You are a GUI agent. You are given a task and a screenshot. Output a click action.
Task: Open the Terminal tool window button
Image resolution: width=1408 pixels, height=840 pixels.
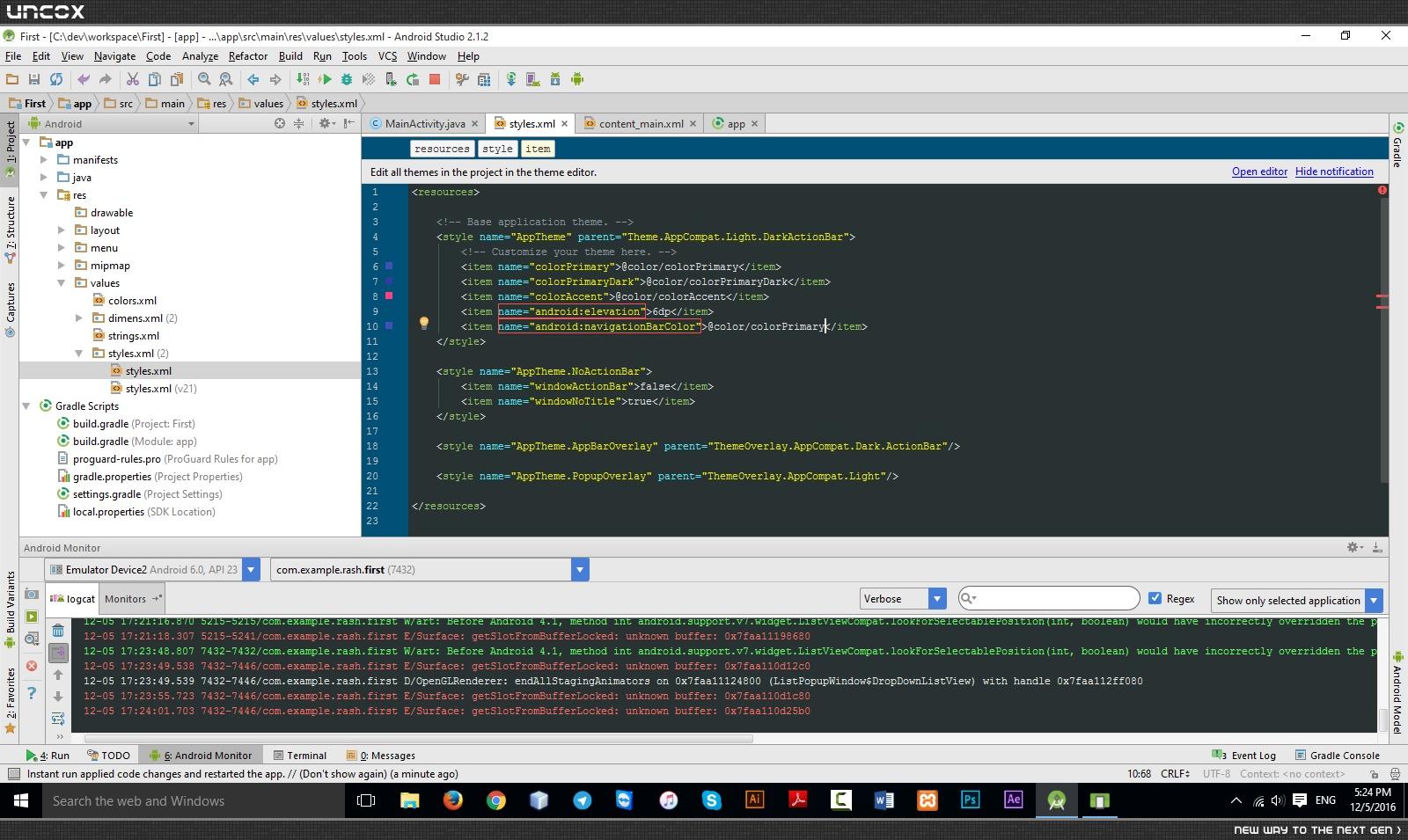pos(300,756)
